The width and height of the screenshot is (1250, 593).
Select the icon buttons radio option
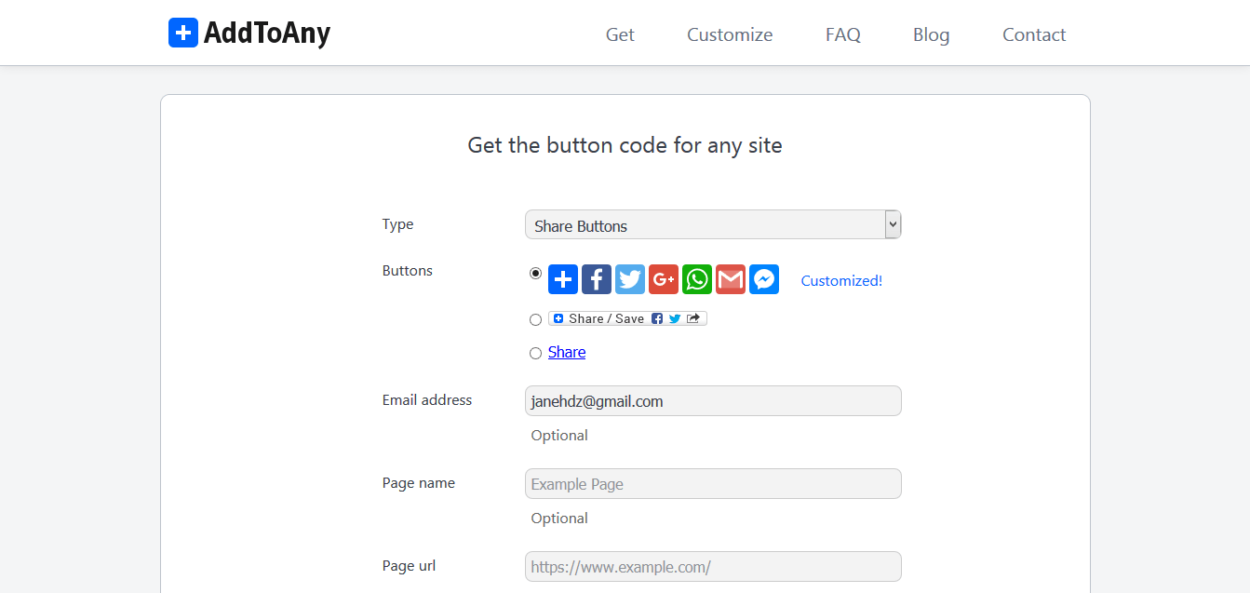pos(535,273)
